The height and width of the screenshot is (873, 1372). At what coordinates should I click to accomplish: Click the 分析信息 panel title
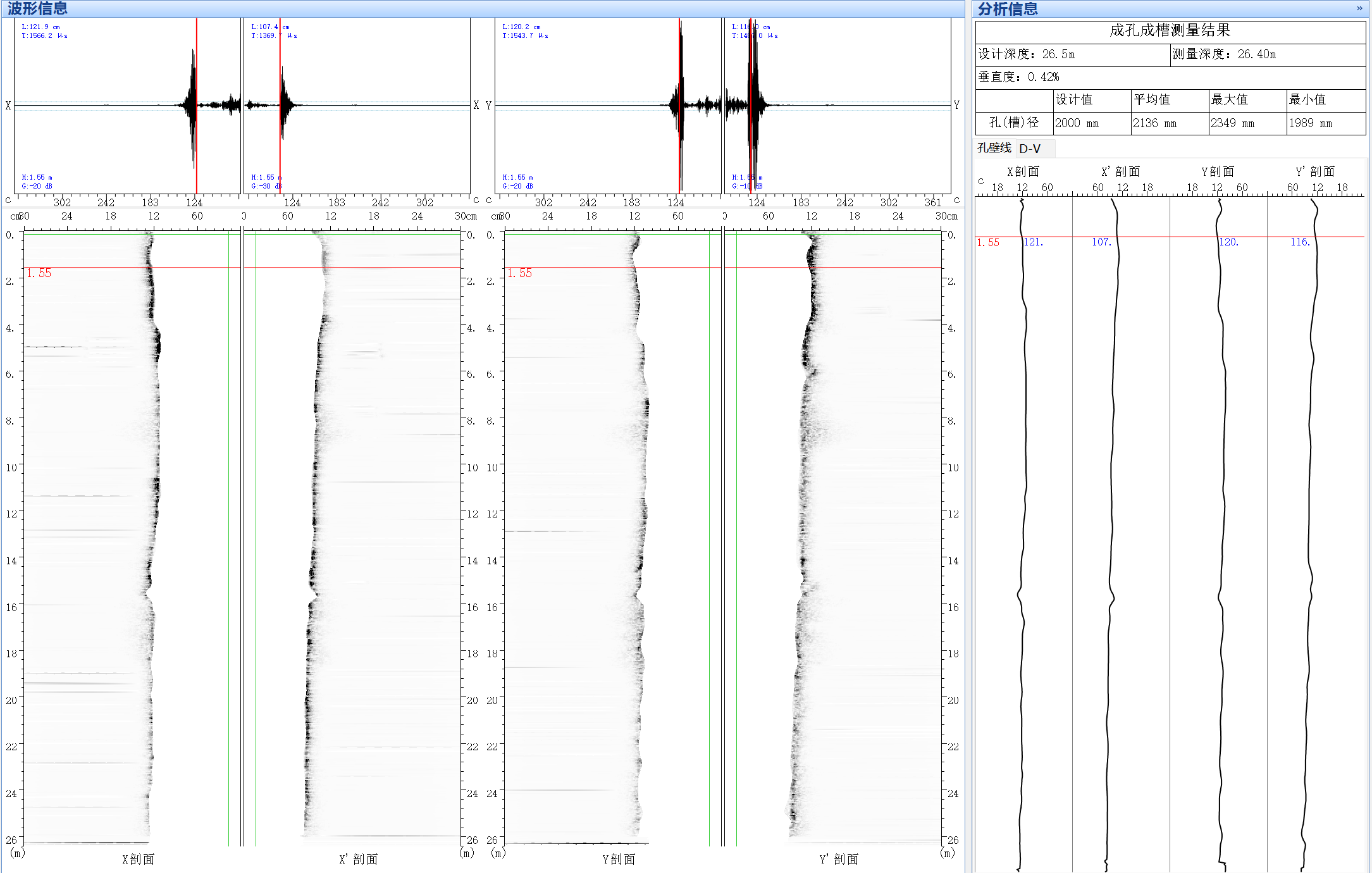point(1008,9)
